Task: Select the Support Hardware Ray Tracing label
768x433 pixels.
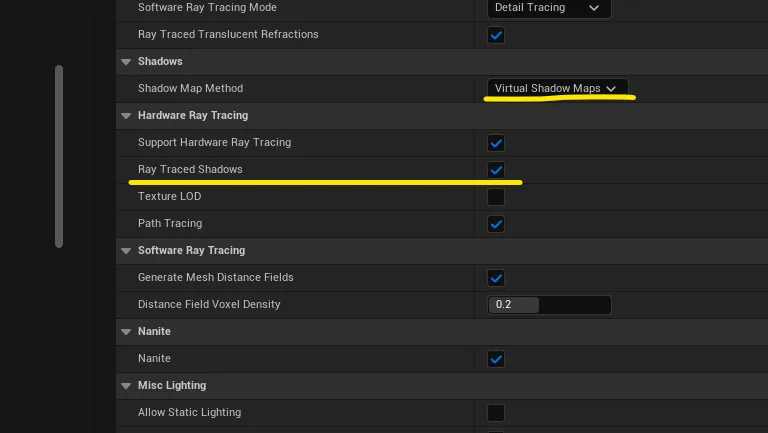Action: (x=215, y=142)
